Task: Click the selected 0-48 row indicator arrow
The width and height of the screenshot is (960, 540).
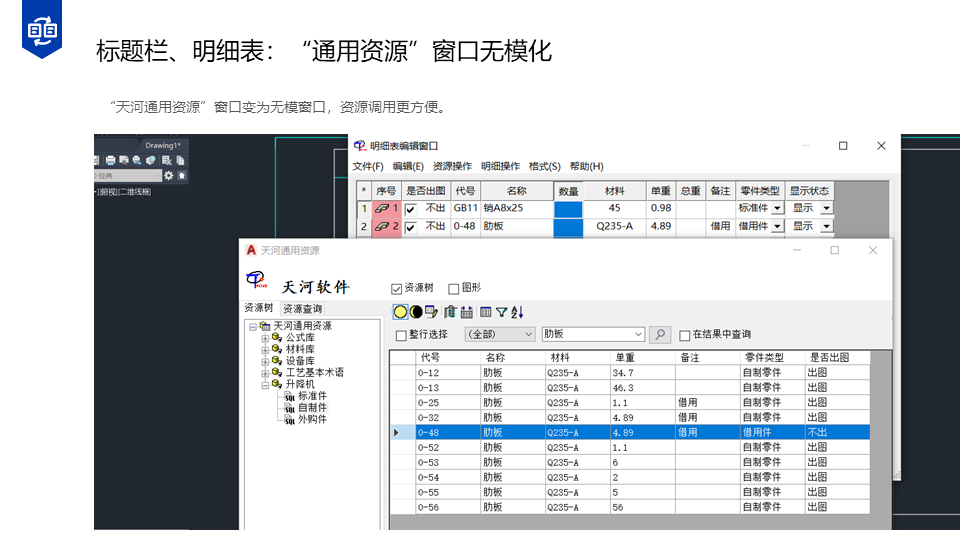Action: tap(397, 433)
